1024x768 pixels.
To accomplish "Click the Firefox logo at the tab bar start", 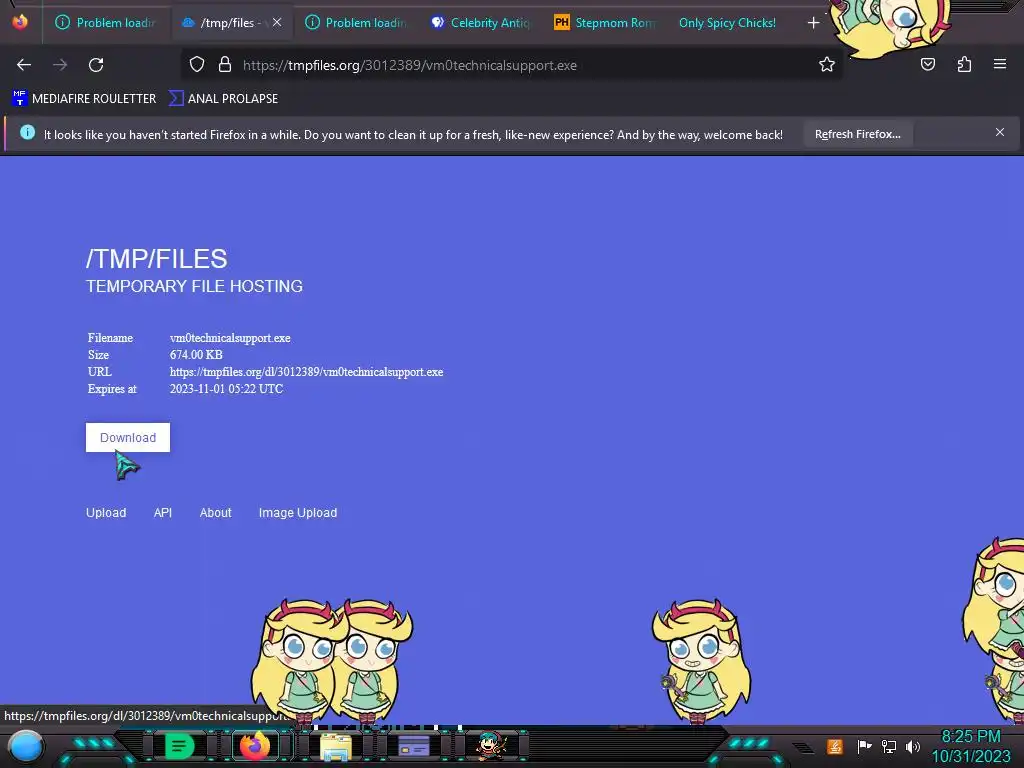I will coord(20,22).
